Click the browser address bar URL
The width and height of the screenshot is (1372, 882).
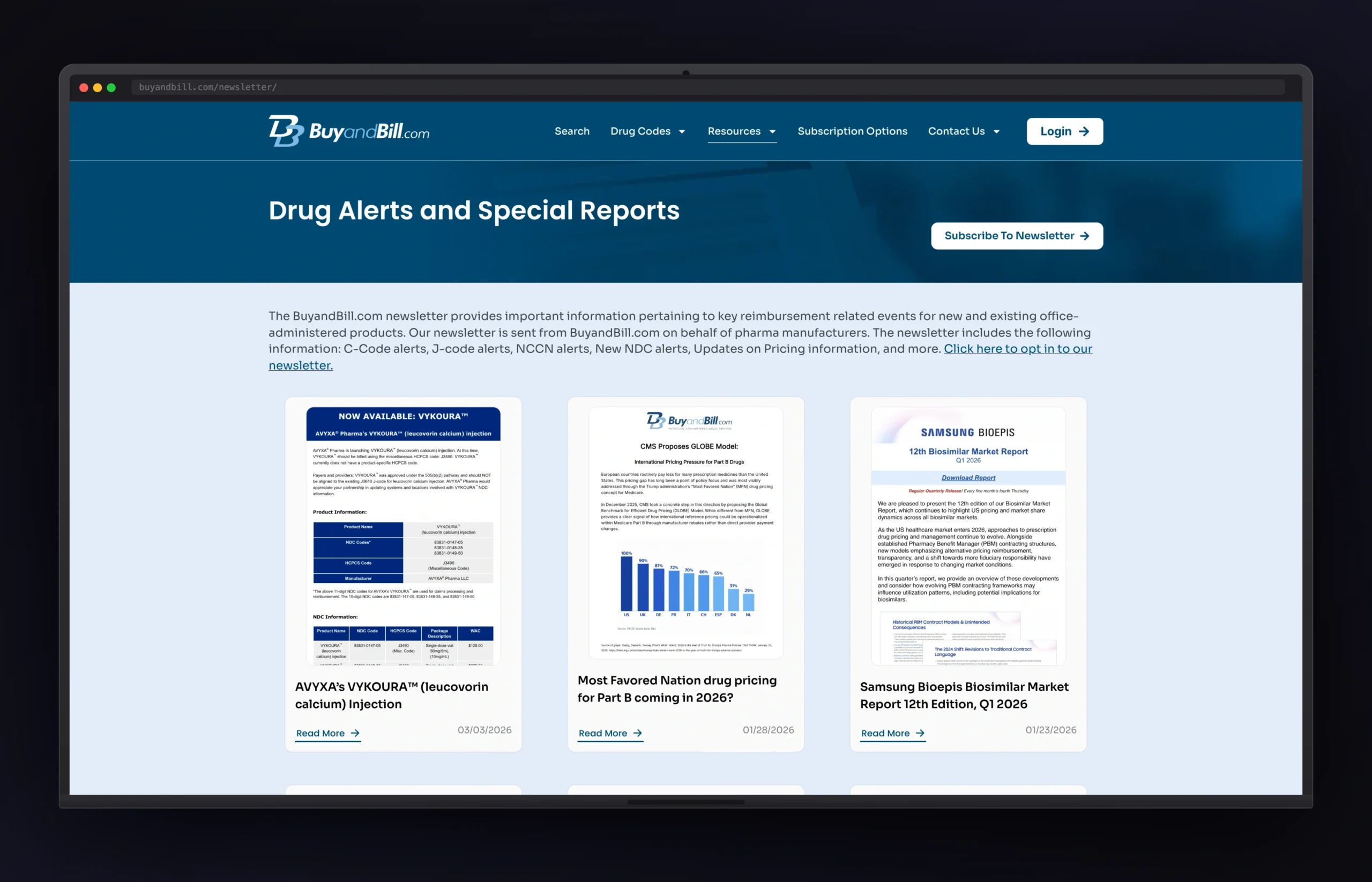pos(208,87)
